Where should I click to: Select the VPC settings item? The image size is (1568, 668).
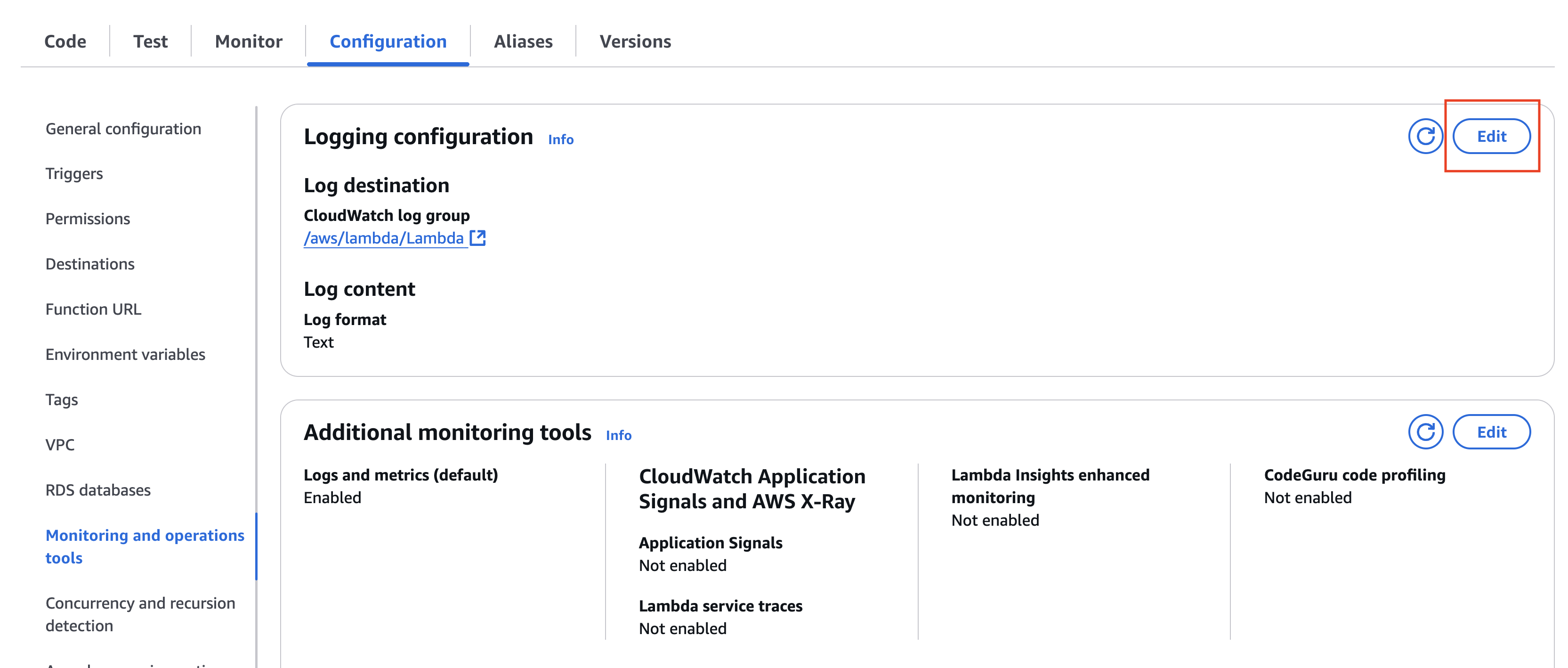[60, 445]
